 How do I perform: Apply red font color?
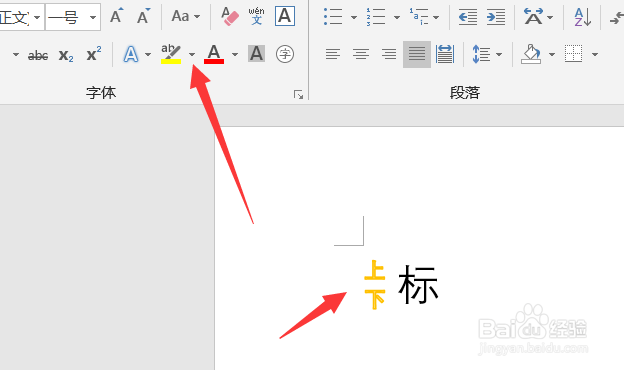pos(214,54)
